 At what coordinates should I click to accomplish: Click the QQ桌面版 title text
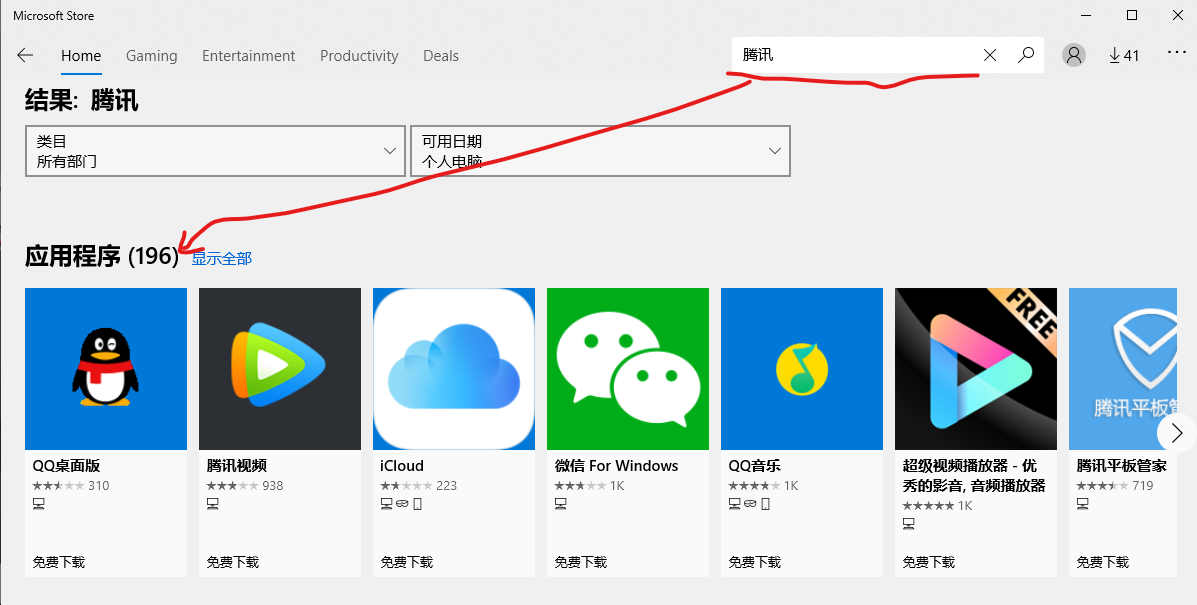click(x=66, y=465)
